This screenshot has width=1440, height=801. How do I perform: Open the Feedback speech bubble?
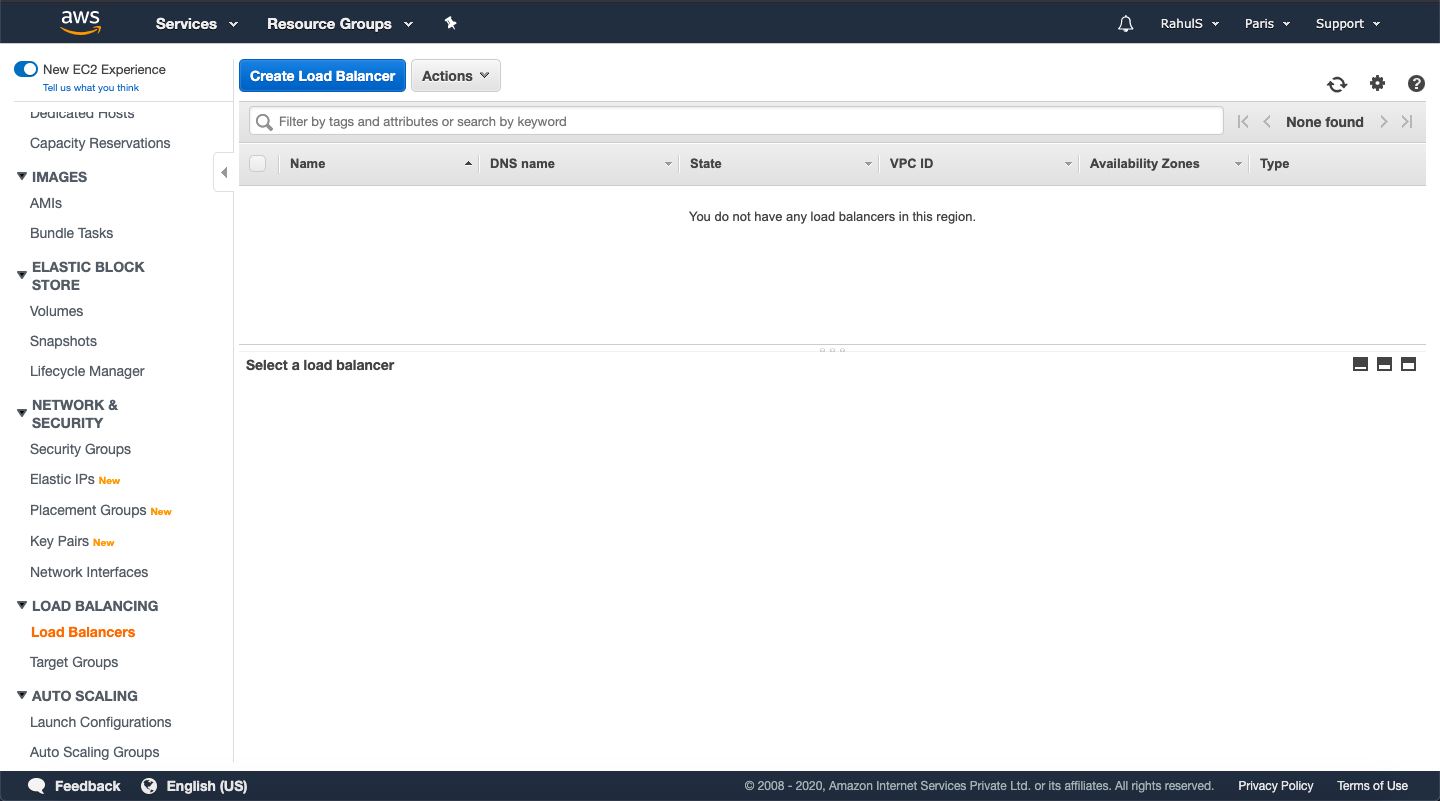coord(36,786)
